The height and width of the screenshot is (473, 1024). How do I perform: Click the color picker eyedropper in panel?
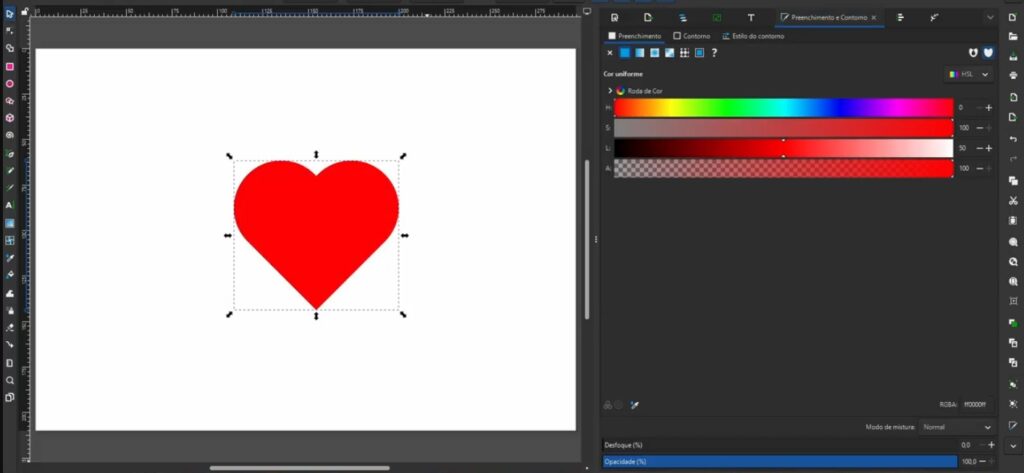(634, 405)
